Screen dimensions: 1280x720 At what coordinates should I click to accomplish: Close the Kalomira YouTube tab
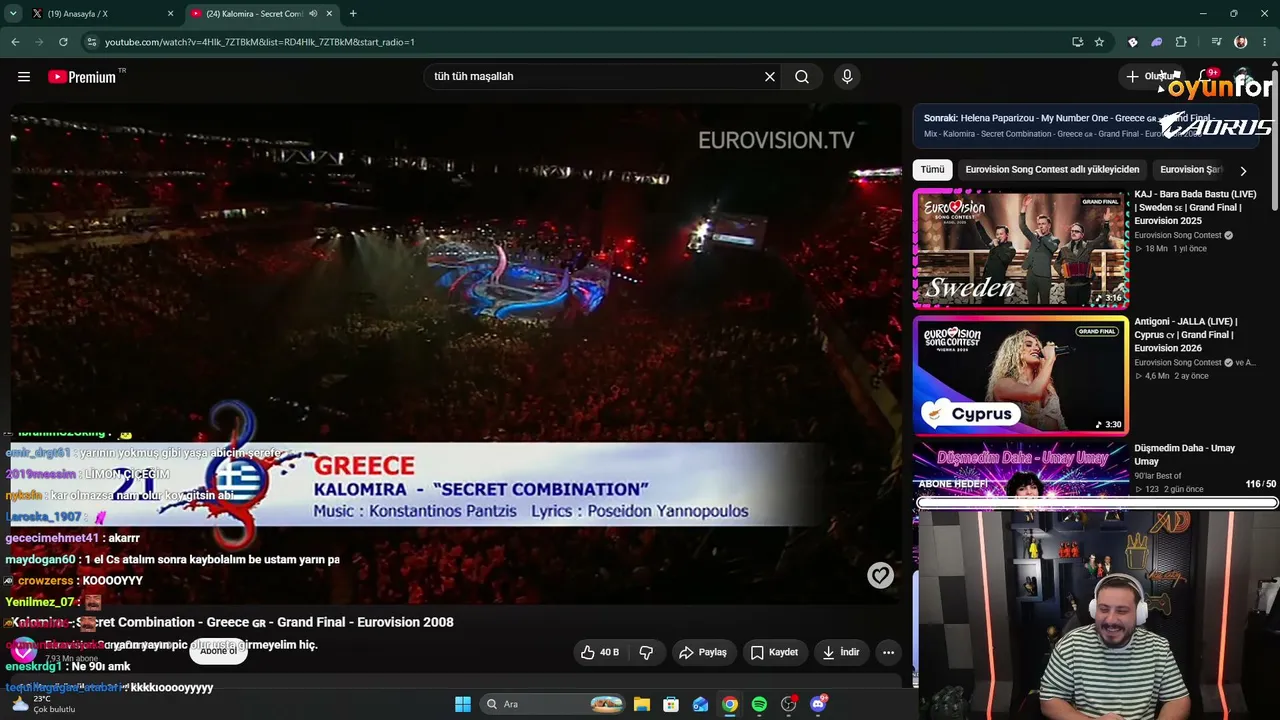pos(329,14)
